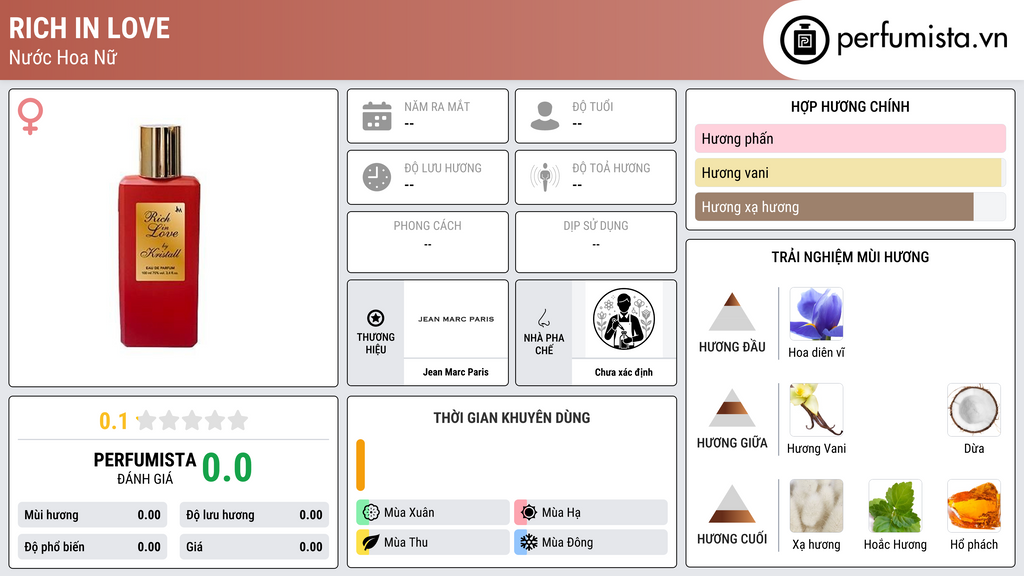
Task: Select the Mùa Hạ season label
Action: click(x=561, y=512)
